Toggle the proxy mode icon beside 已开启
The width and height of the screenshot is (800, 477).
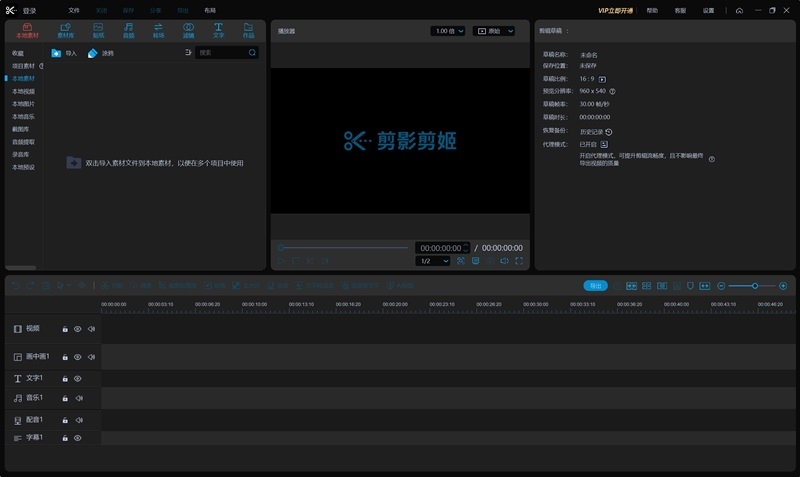click(604, 144)
